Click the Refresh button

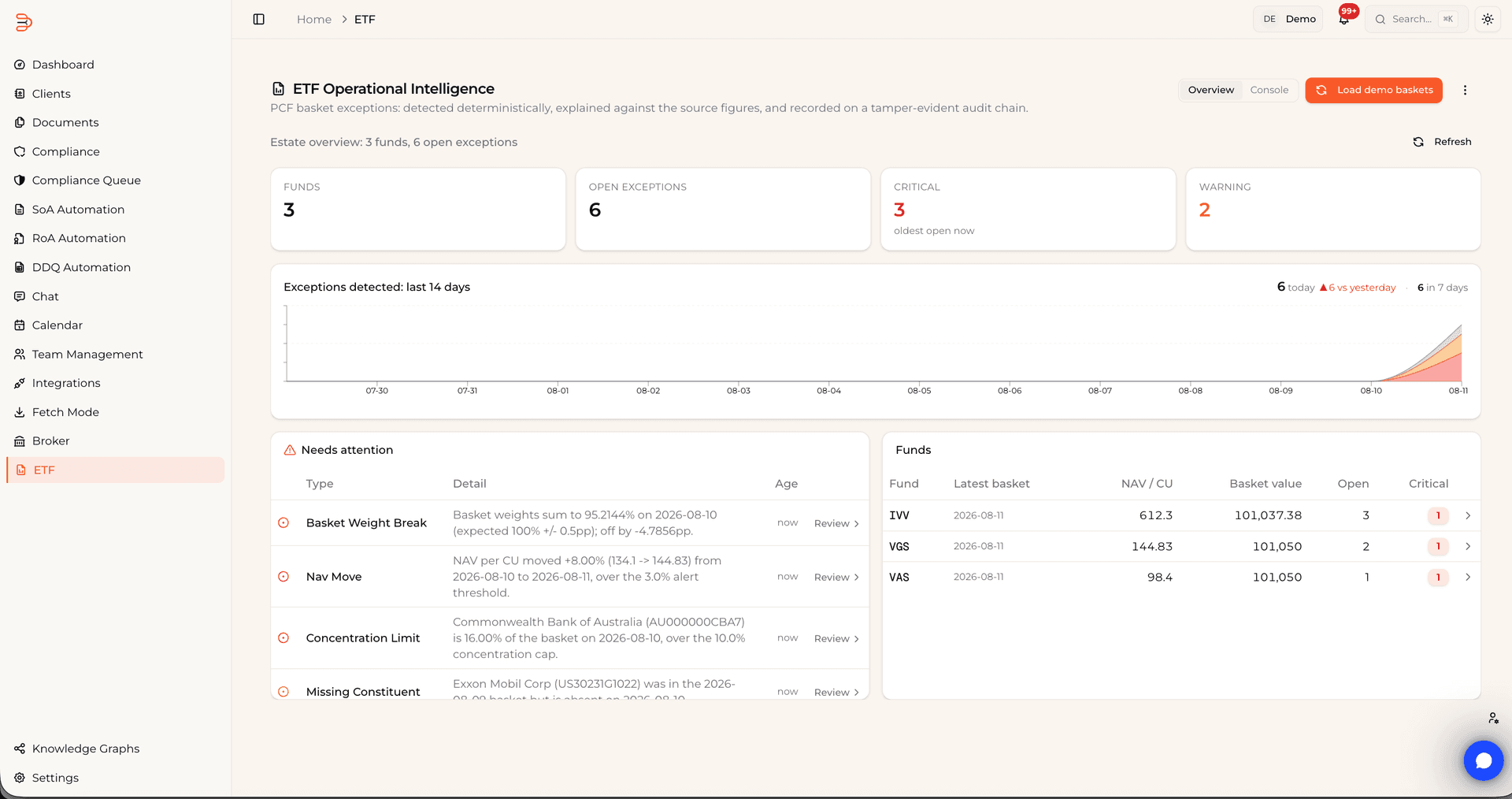pos(1442,142)
